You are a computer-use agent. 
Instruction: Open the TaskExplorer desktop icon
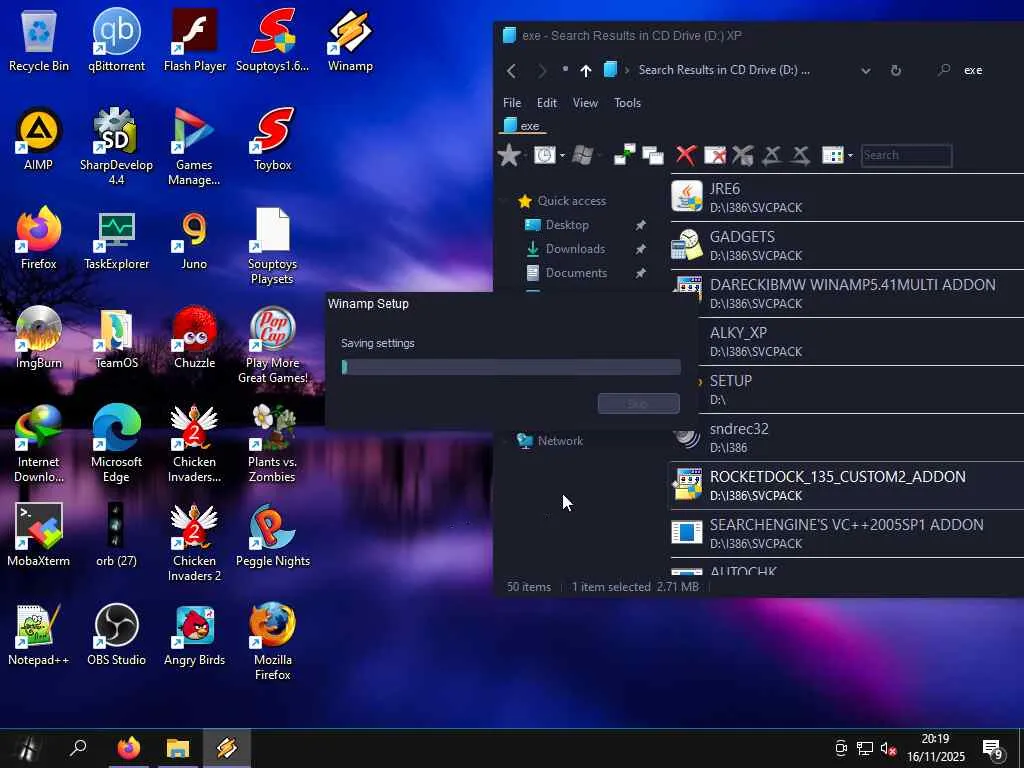(116, 238)
